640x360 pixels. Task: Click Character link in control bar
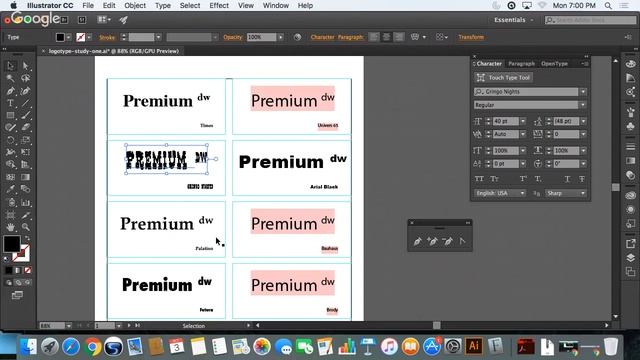point(322,37)
